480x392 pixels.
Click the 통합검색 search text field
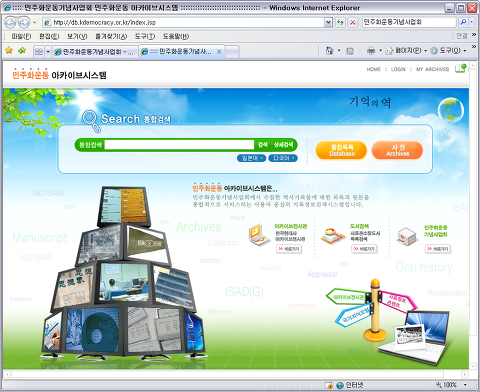pos(179,145)
